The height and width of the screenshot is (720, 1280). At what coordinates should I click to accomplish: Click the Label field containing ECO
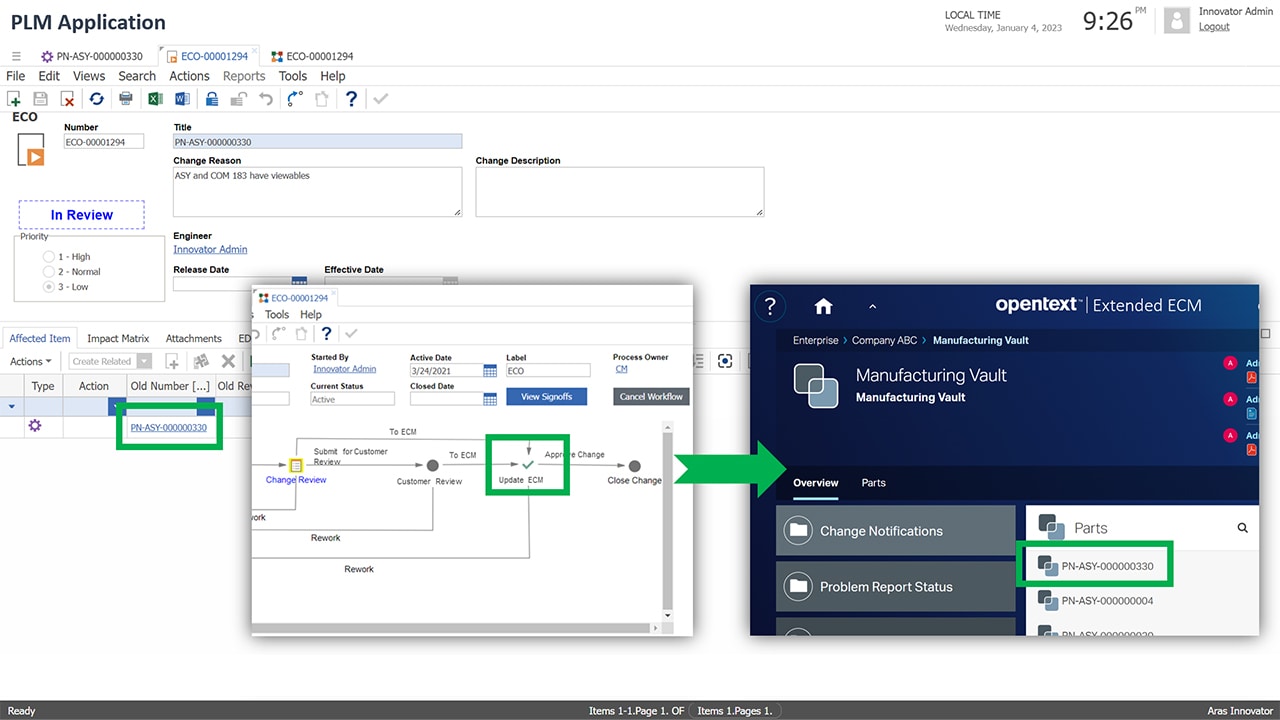click(548, 370)
